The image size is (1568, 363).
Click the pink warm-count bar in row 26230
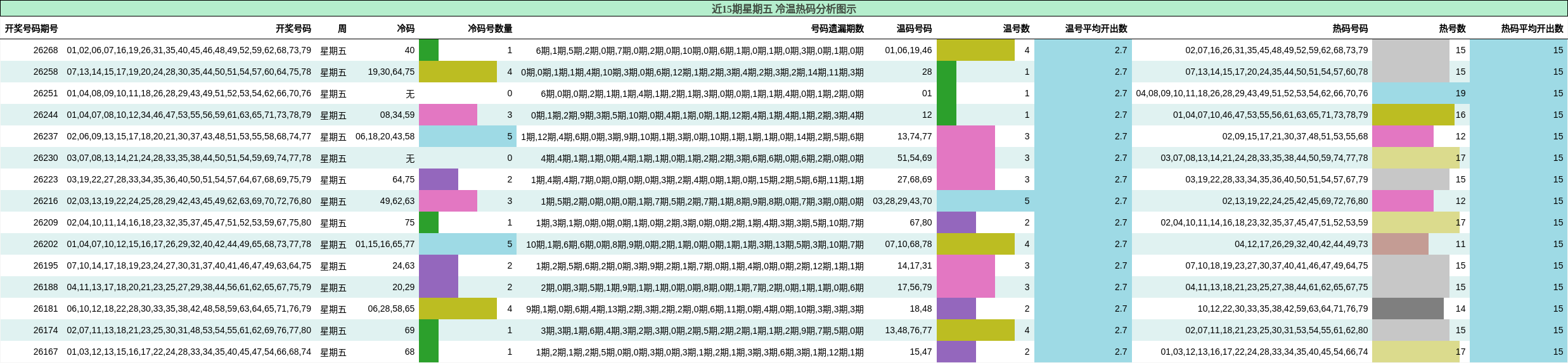point(966,158)
